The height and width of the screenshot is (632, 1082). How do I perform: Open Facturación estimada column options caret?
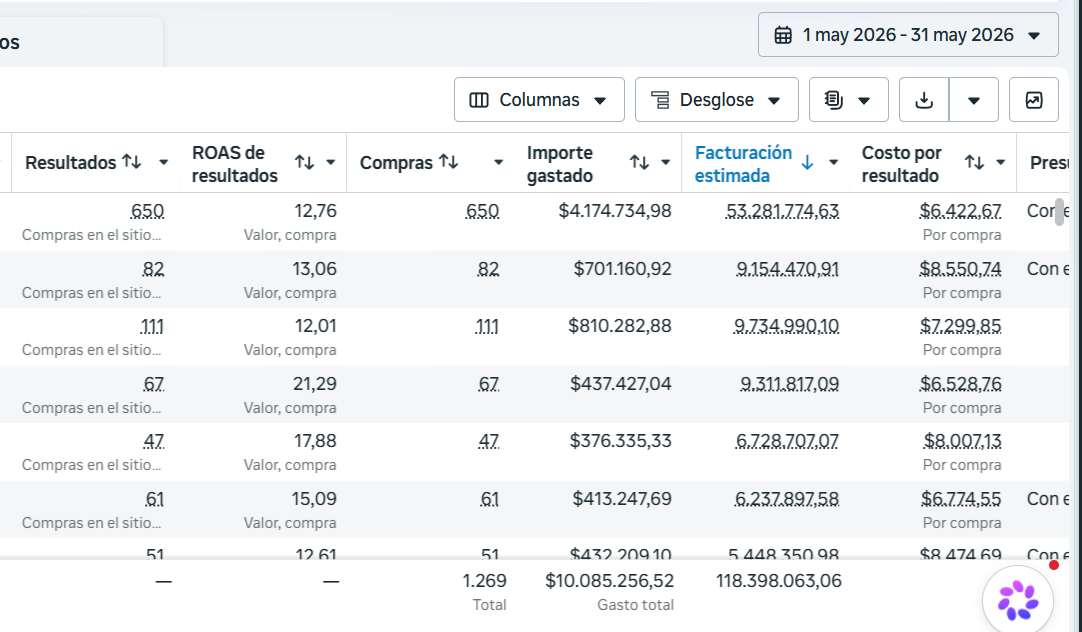tap(834, 163)
